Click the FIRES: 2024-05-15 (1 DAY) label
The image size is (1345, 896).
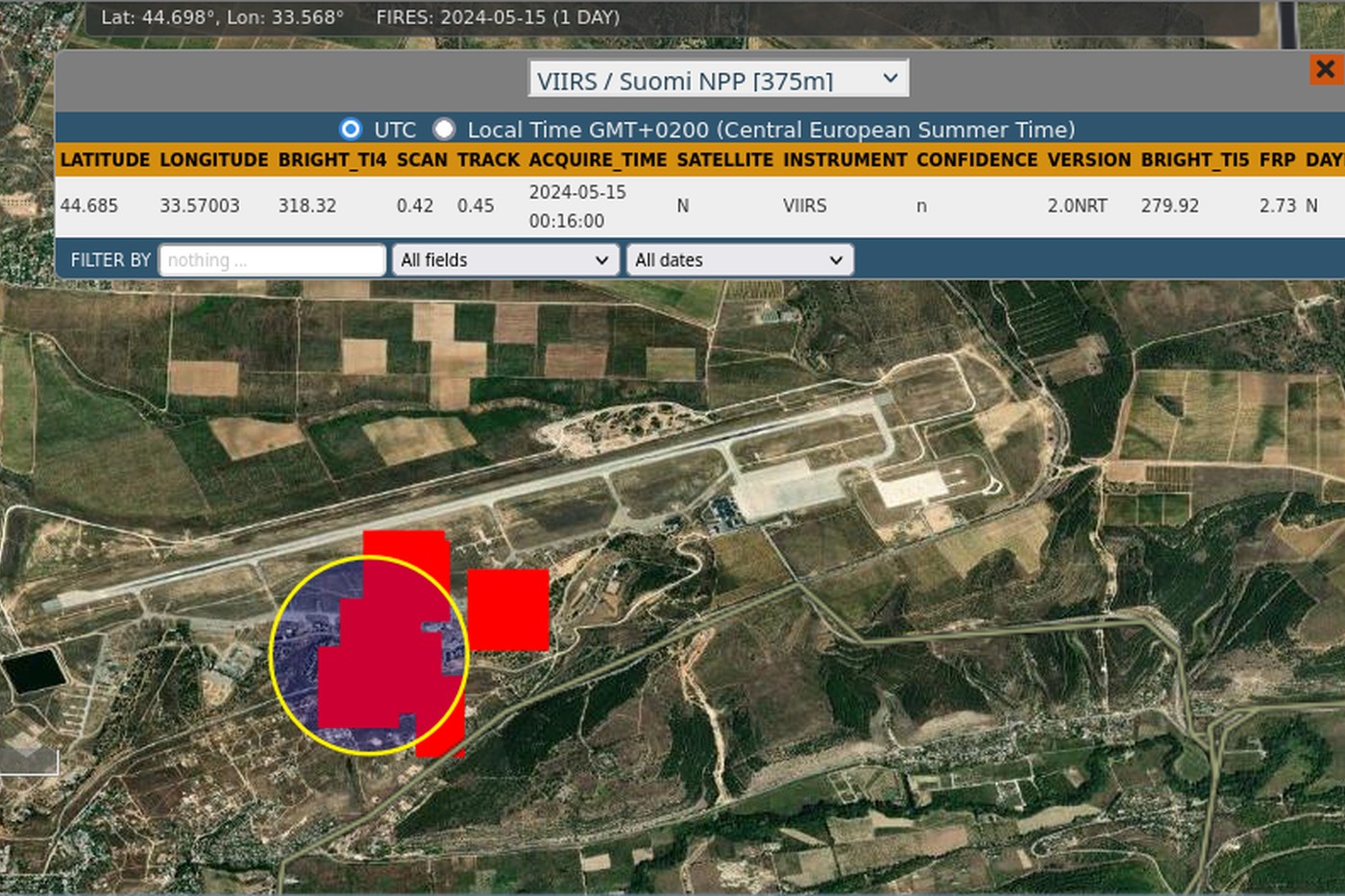[x=498, y=17]
